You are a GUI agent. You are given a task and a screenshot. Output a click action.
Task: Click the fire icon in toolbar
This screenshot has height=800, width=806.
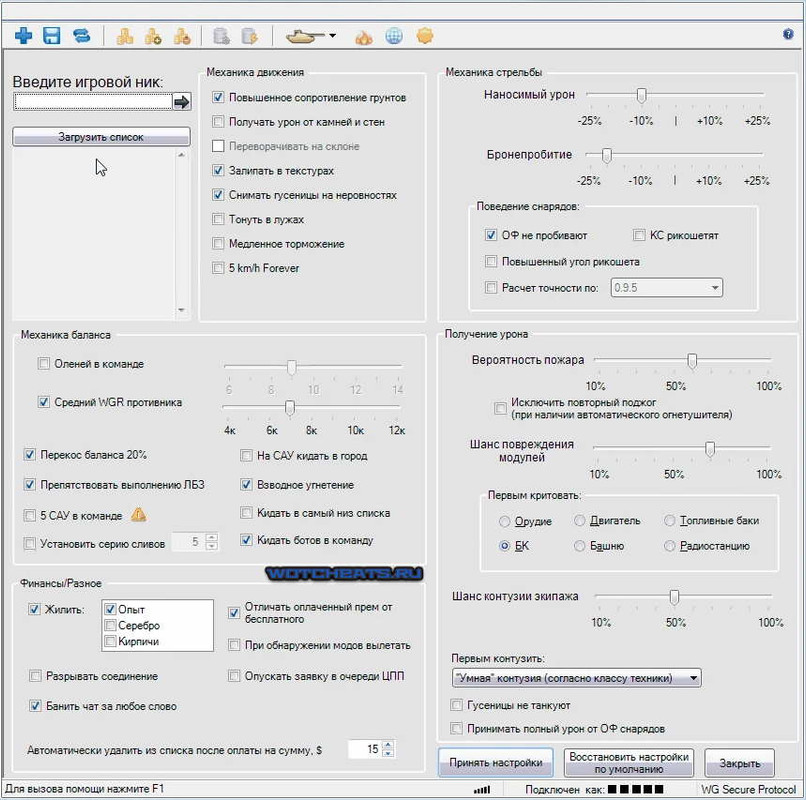pos(364,37)
